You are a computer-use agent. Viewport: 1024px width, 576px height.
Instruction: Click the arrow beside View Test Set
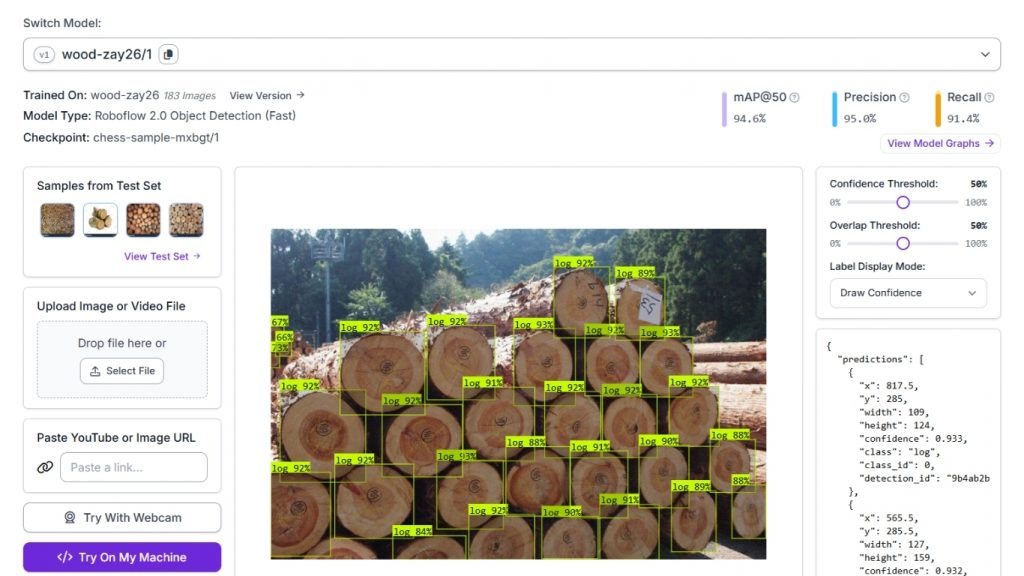[197, 256]
